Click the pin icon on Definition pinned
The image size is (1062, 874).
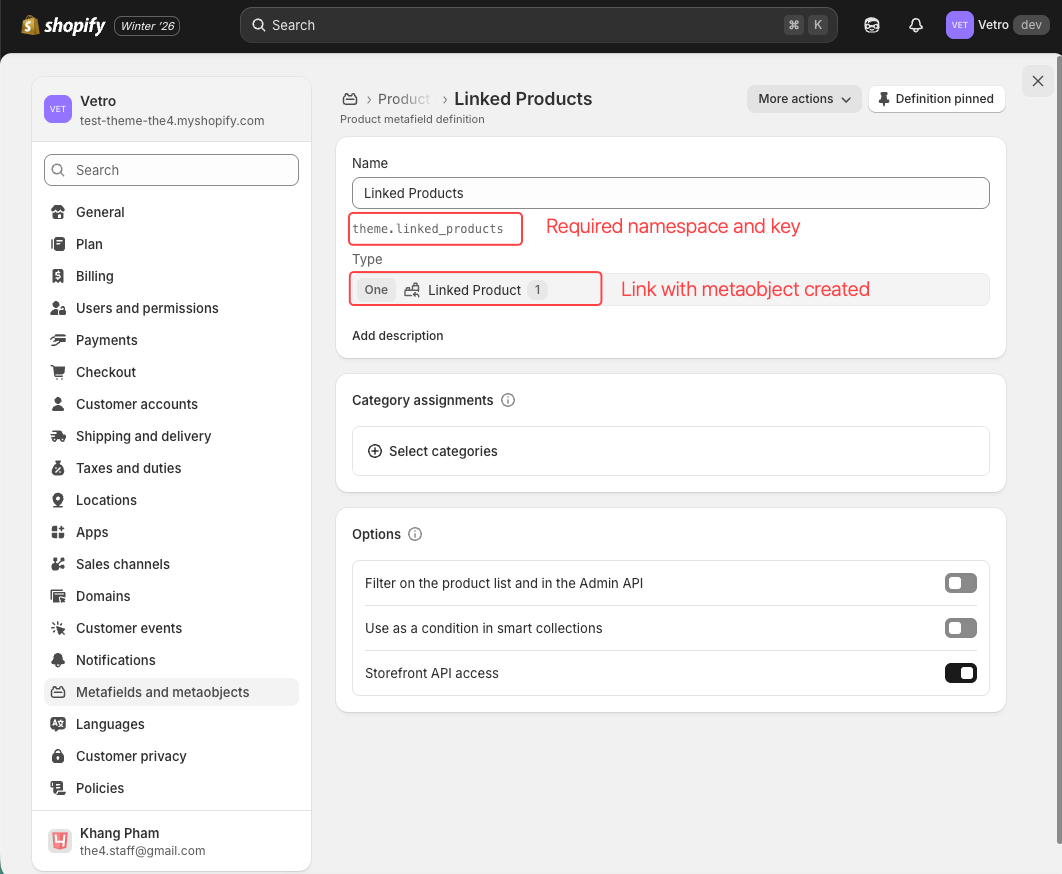click(x=884, y=99)
